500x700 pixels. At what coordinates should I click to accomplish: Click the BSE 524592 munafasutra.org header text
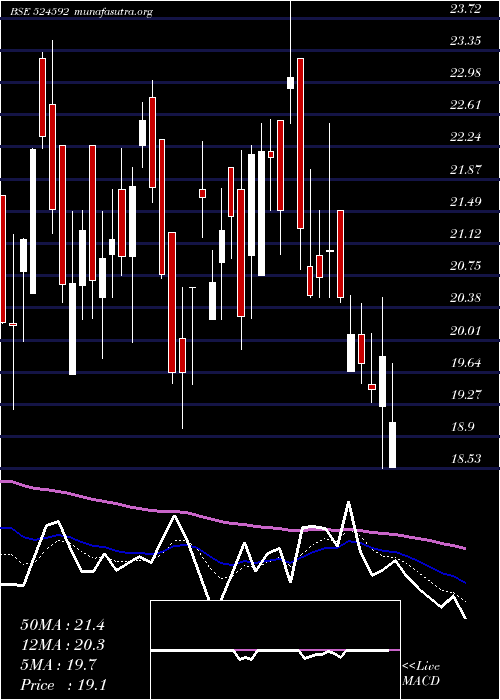tap(83, 12)
